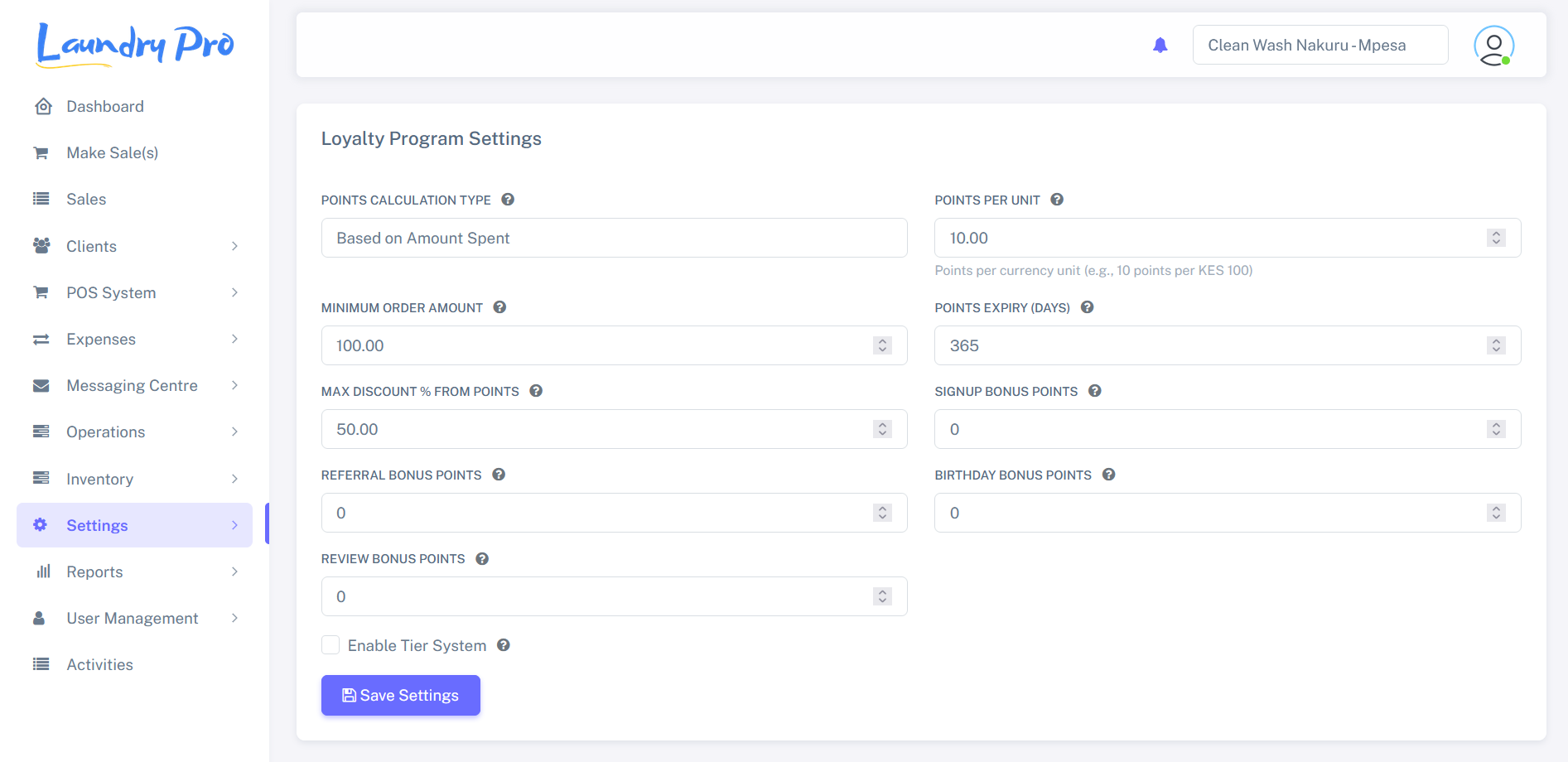This screenshot has width=1568, height=762.
Task: Show help for Max Discount % From Points
Action: pyautogui.click(x=536, y=391)
